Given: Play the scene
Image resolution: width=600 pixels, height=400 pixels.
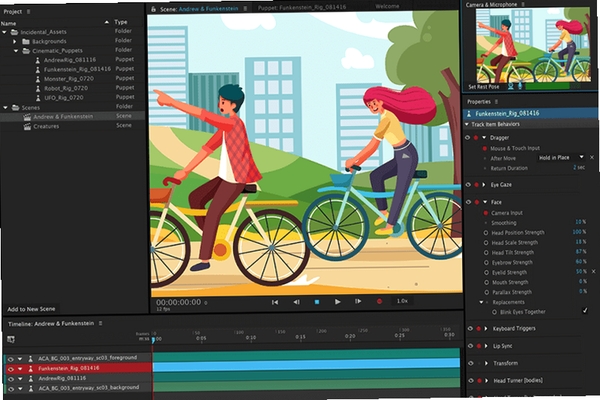Looking at the screenshot, I should 338,302.
